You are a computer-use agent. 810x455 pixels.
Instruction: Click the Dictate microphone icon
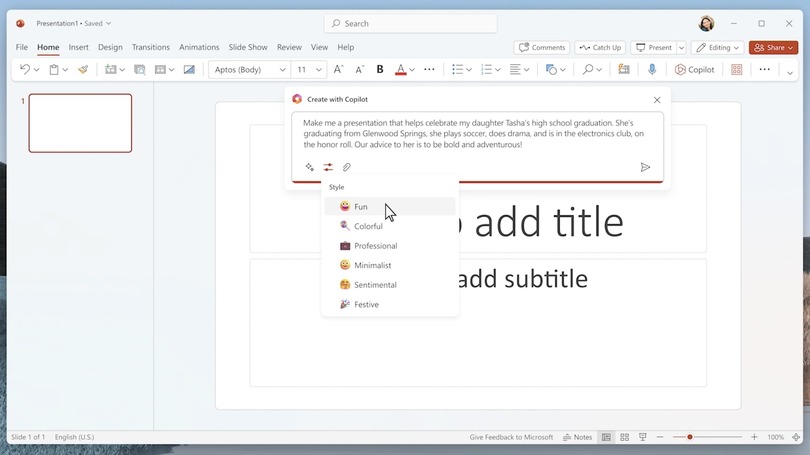(652, 69)
